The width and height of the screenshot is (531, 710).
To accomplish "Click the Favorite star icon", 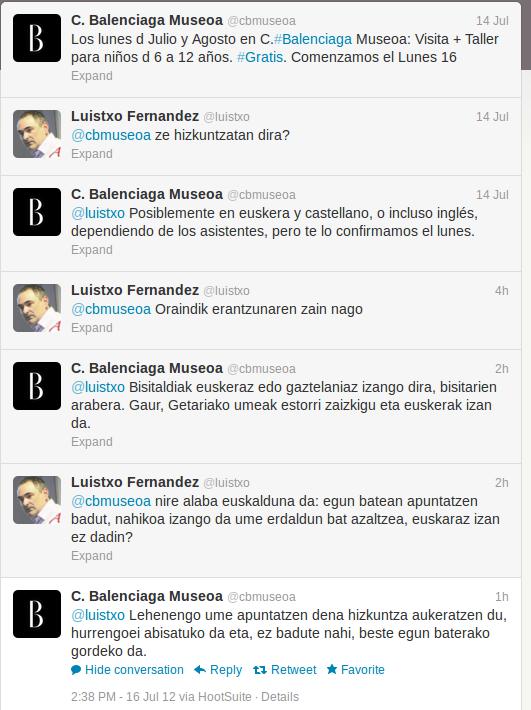I will [x=332, y=669].
